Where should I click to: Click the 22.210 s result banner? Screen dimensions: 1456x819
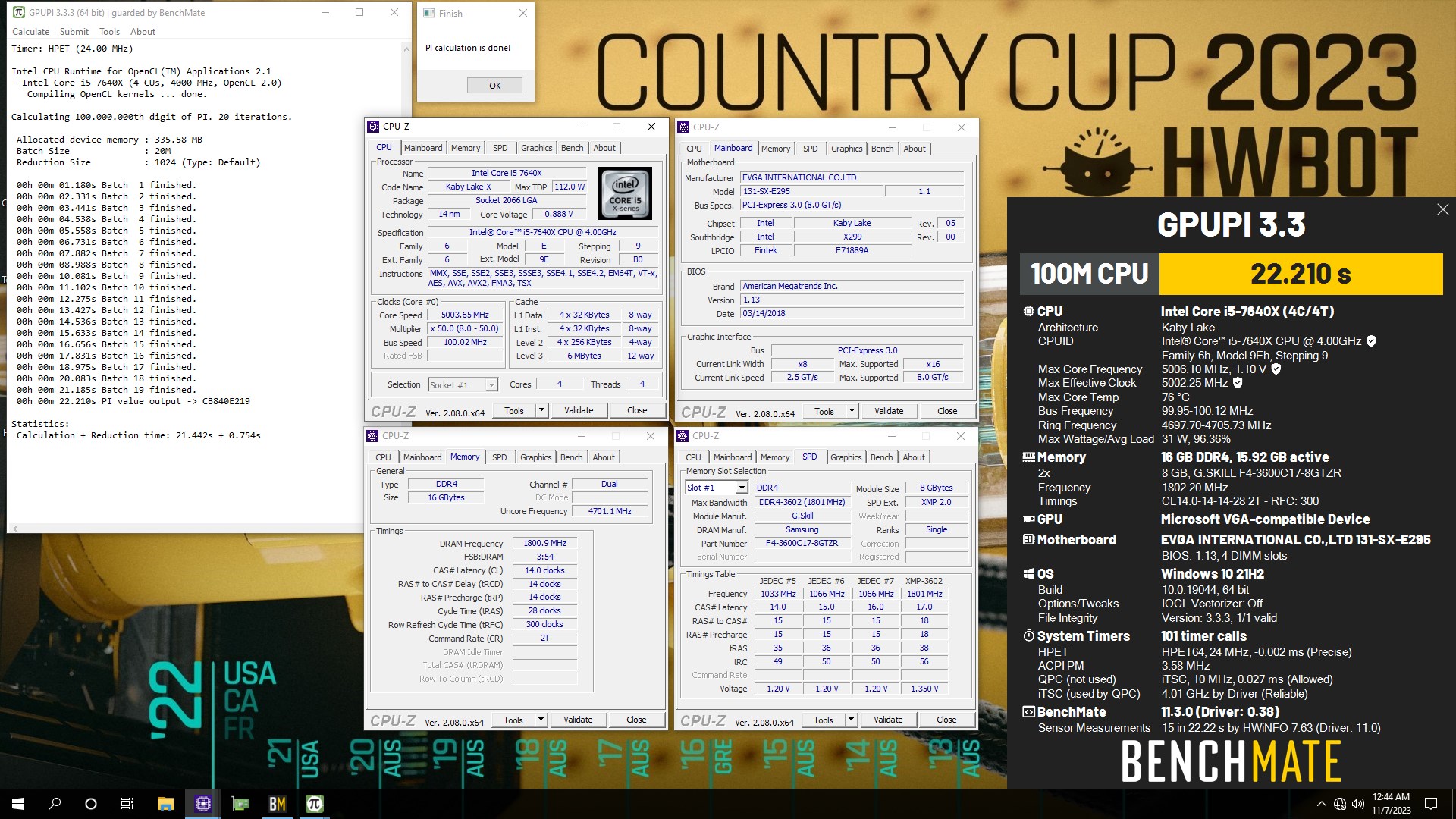click(x=1301, y=274)
